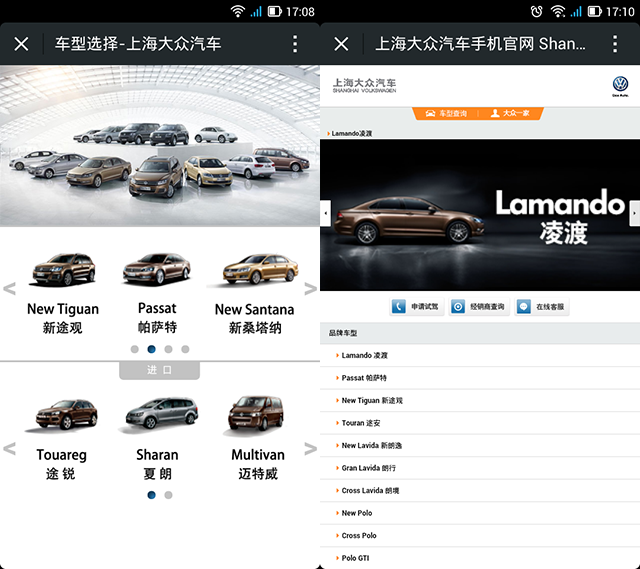The height and width of the screenshot is (569, 640).
Task: Tap 申请试驾 phone button
Action: [x=416, y=307]
